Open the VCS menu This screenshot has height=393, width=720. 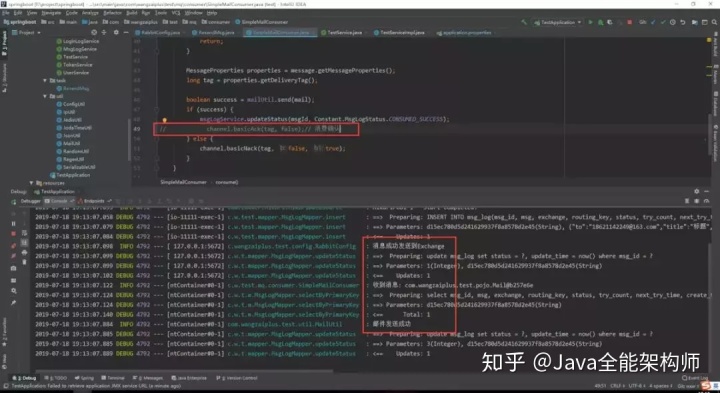[176, 13]
